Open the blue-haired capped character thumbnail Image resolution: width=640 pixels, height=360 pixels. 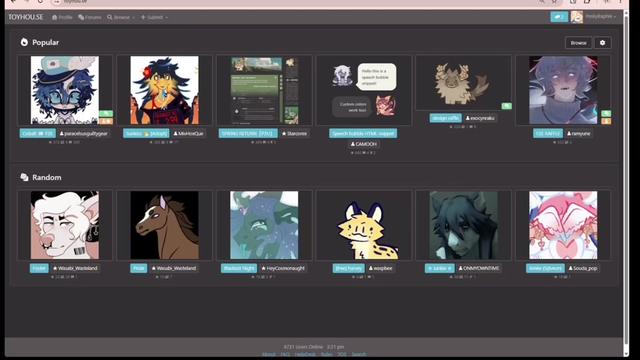65,90
